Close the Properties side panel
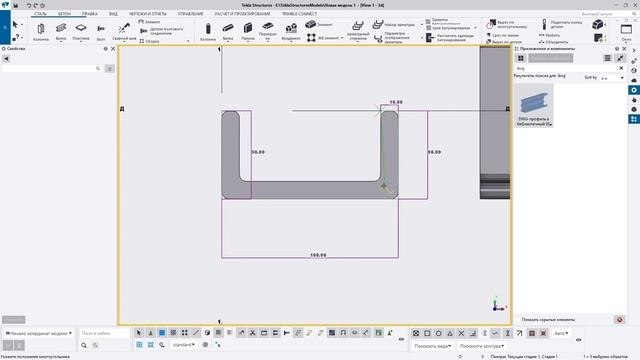This screenshot has width=640, height=360. coord(113,49)
